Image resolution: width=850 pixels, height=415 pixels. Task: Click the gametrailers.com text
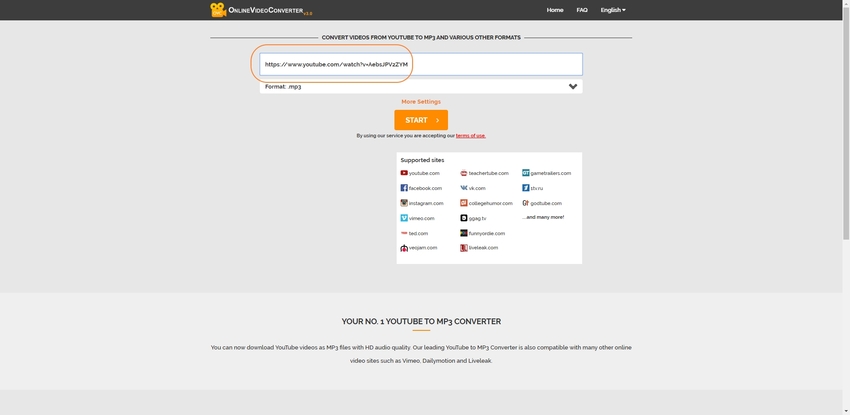(551, 173)
